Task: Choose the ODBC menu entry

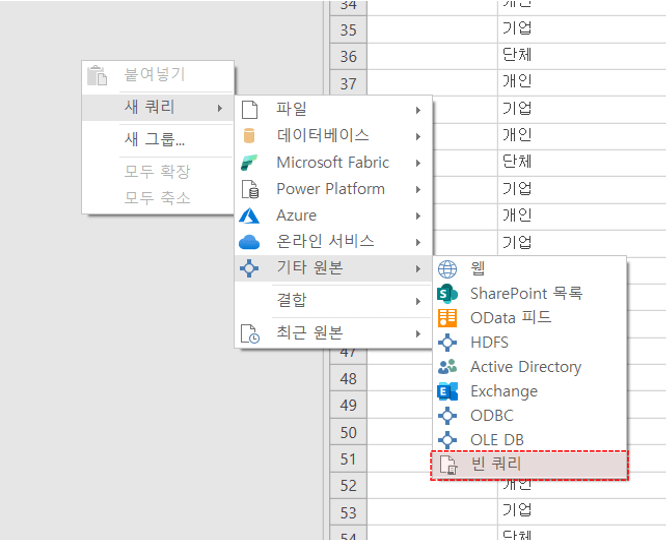Action: tap(491, 416)
